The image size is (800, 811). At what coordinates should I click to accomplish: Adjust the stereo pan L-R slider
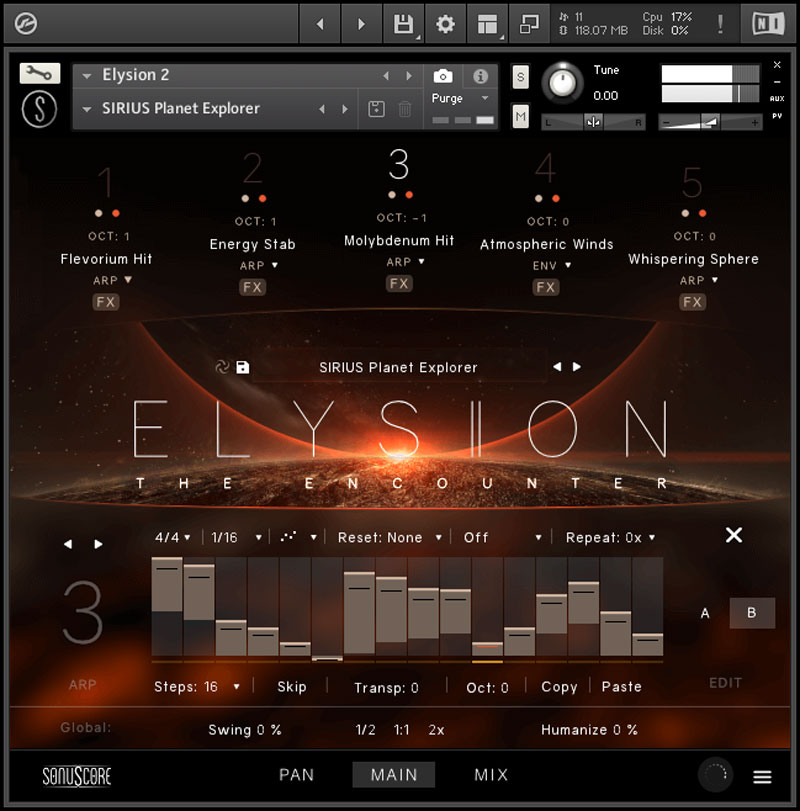593,123
